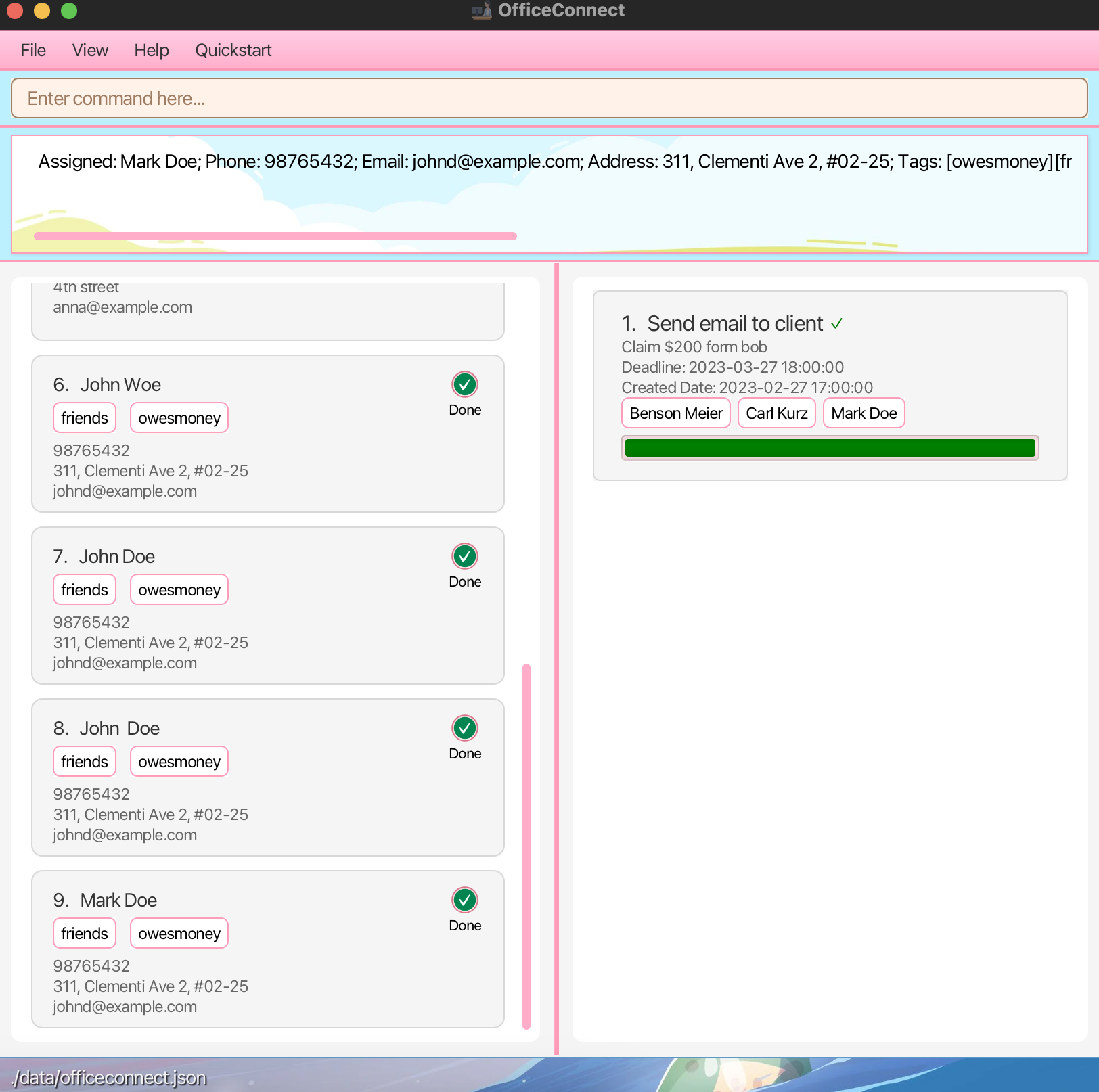Click the friends tag on person 7 John Doe
1099x1092 pixels.
[85, 590]
